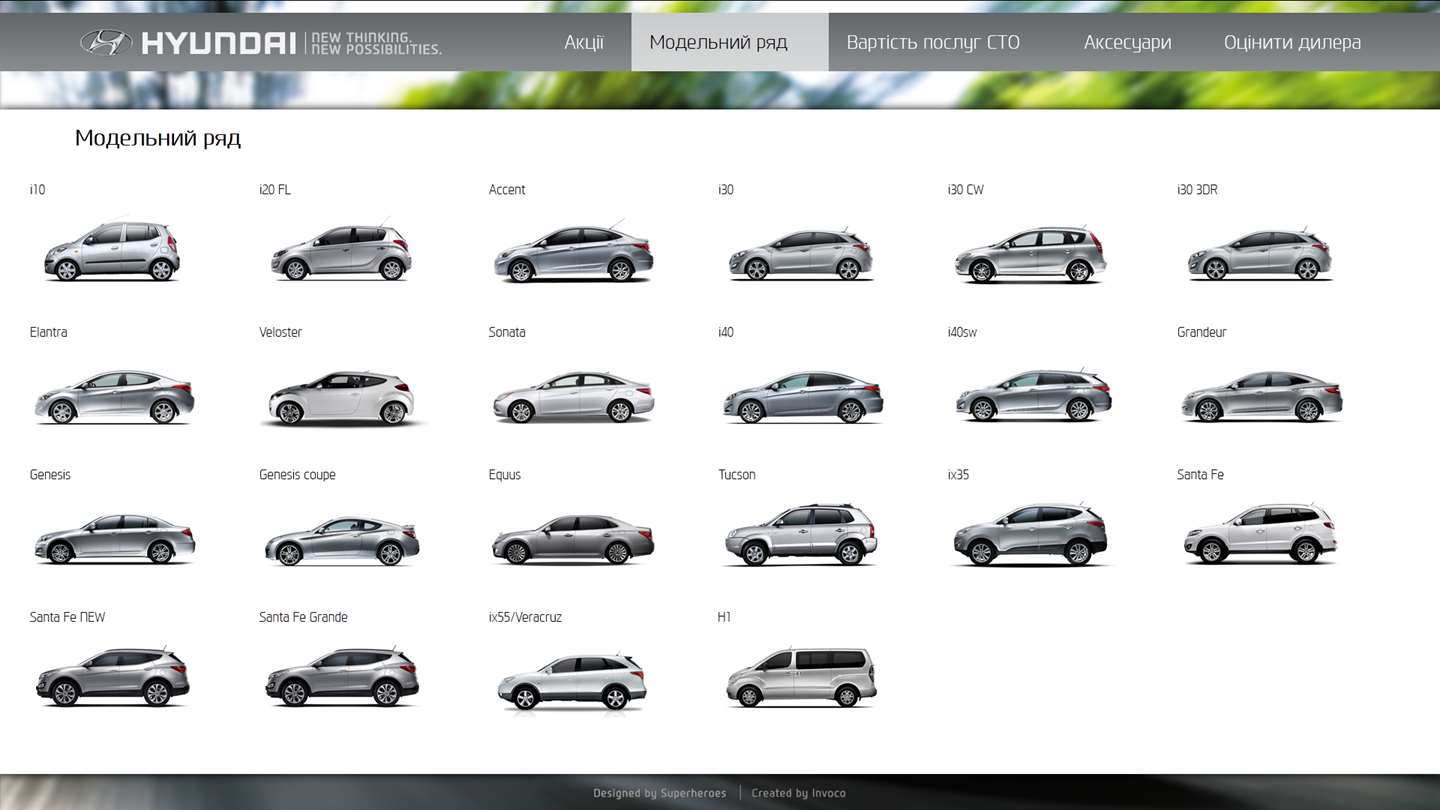Open the Genesis sedan thumbnail

coord(115,538)
